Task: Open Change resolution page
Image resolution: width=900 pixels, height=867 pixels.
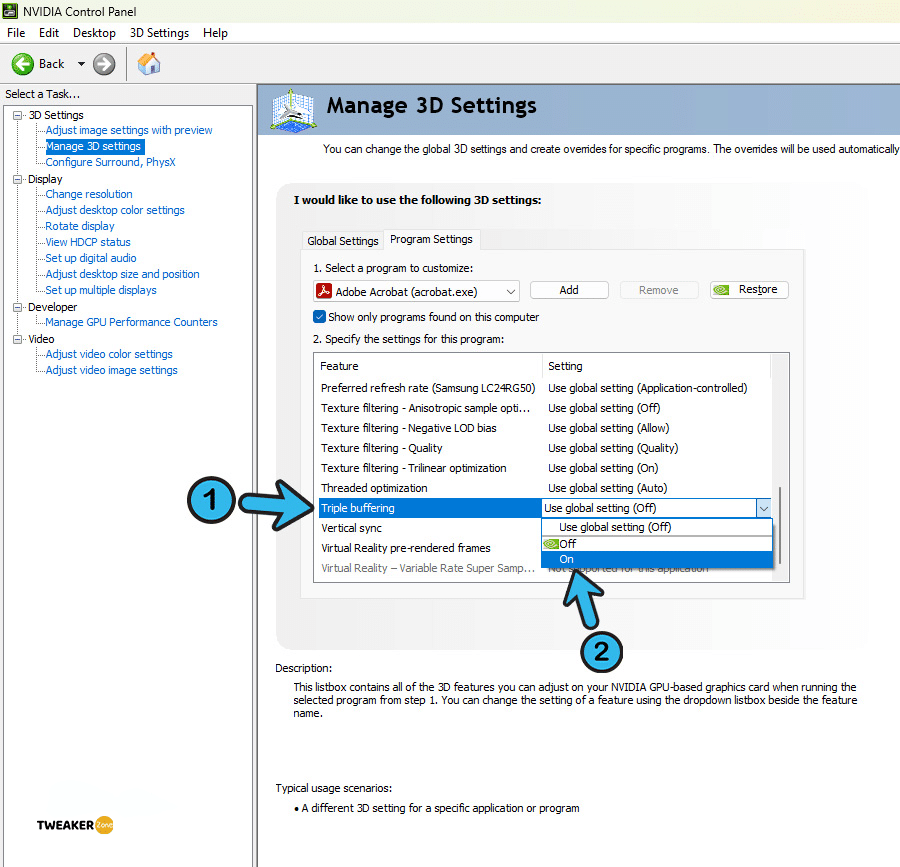Action: click(x=89, y=194)
